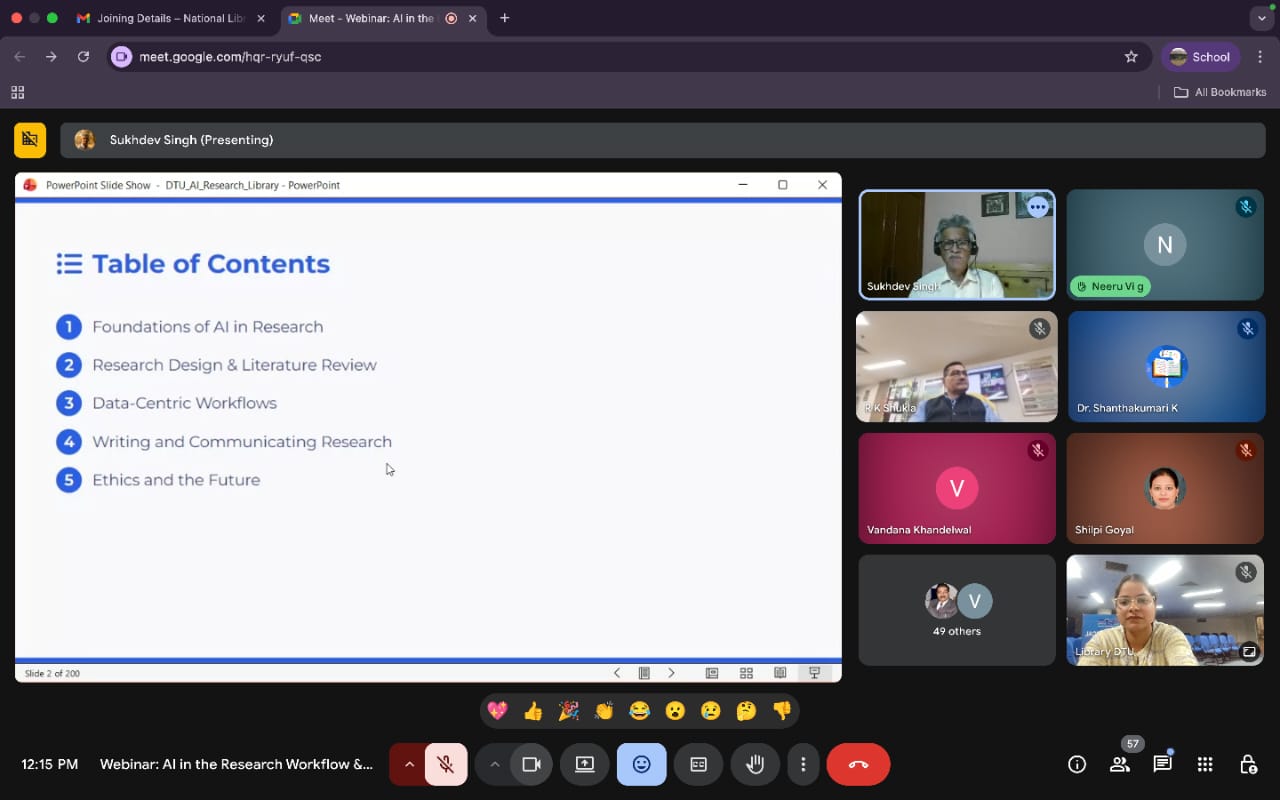Open the in-call chat panel
Image resolution: width=1280 pixels, height=800 pixels.
1162,765
